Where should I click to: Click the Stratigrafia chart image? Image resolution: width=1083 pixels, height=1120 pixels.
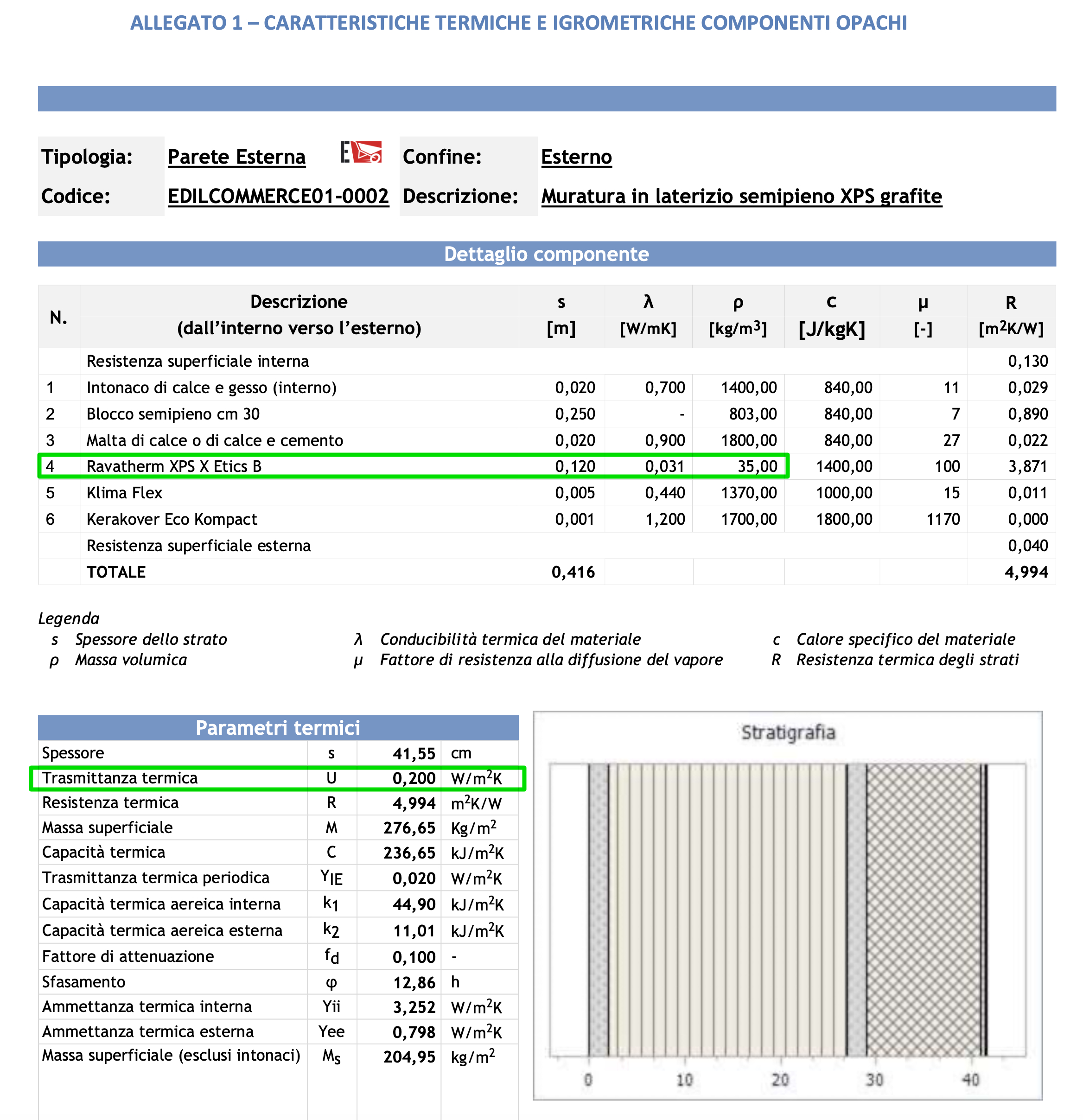click(x=788, y=906)
